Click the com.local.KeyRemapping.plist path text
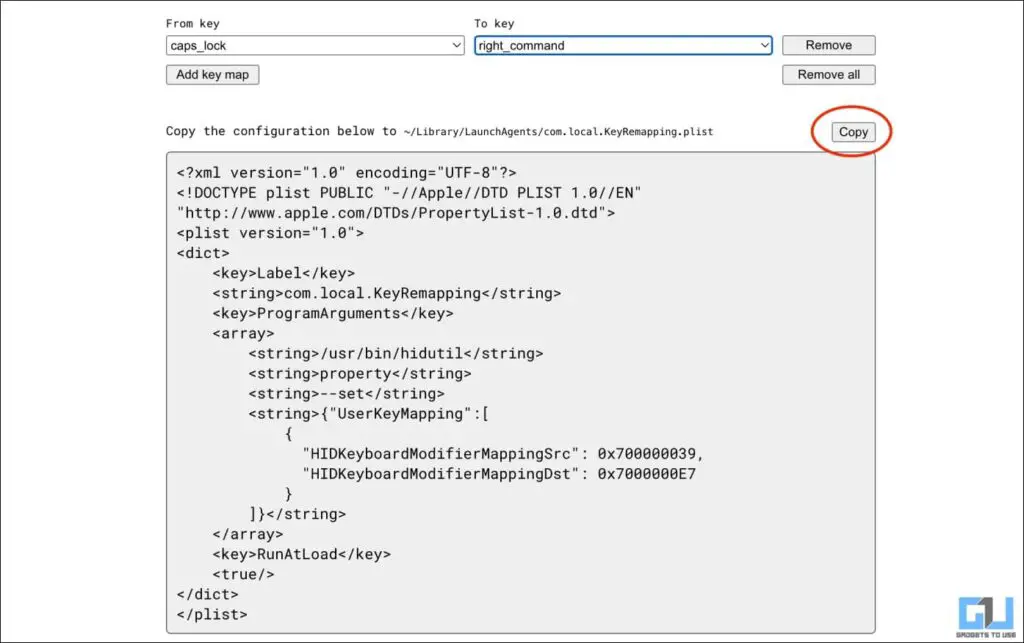This screenshot has height=643, width=1024. [558, 132]
